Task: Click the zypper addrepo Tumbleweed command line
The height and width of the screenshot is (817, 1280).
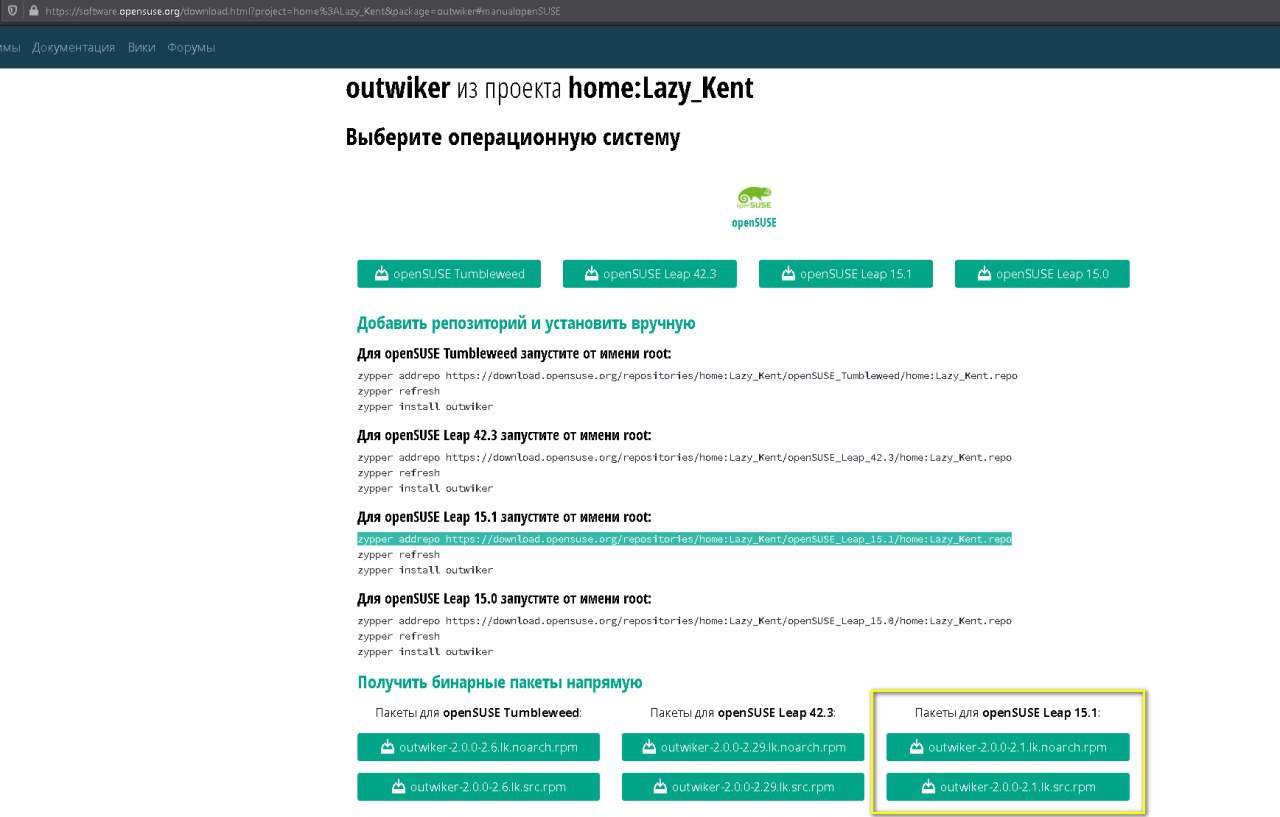Action: [687, 375]
